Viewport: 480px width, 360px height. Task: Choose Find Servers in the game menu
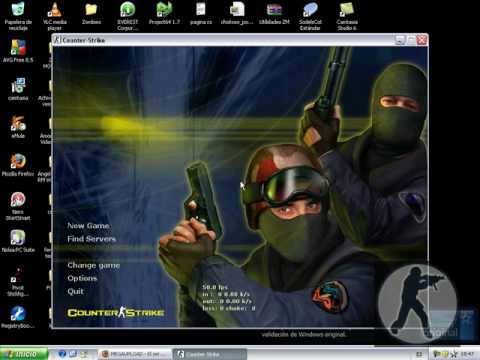[92, 239]
